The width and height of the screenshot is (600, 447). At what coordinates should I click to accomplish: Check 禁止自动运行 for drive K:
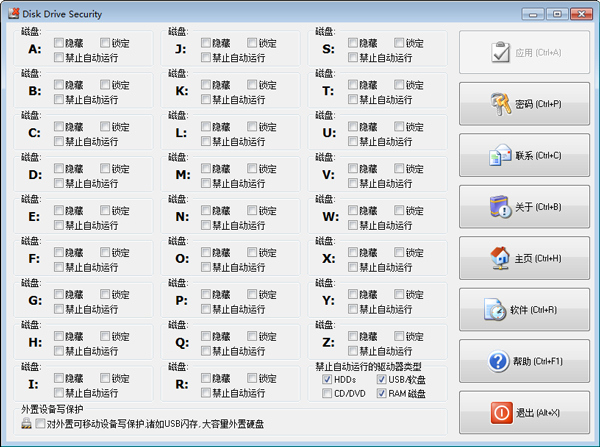(206, 100)
